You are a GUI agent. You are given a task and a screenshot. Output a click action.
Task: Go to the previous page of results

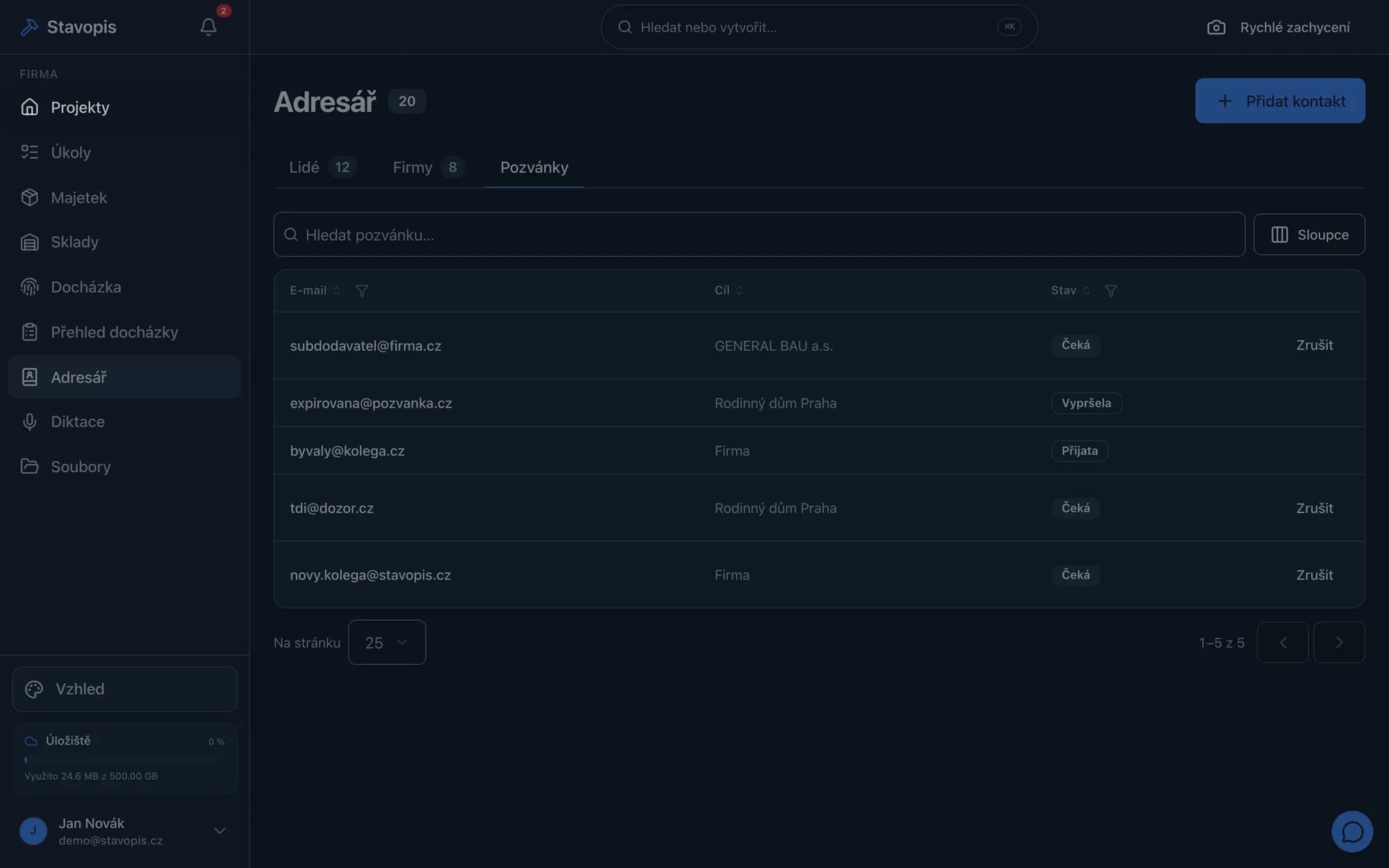(1283, 642)
